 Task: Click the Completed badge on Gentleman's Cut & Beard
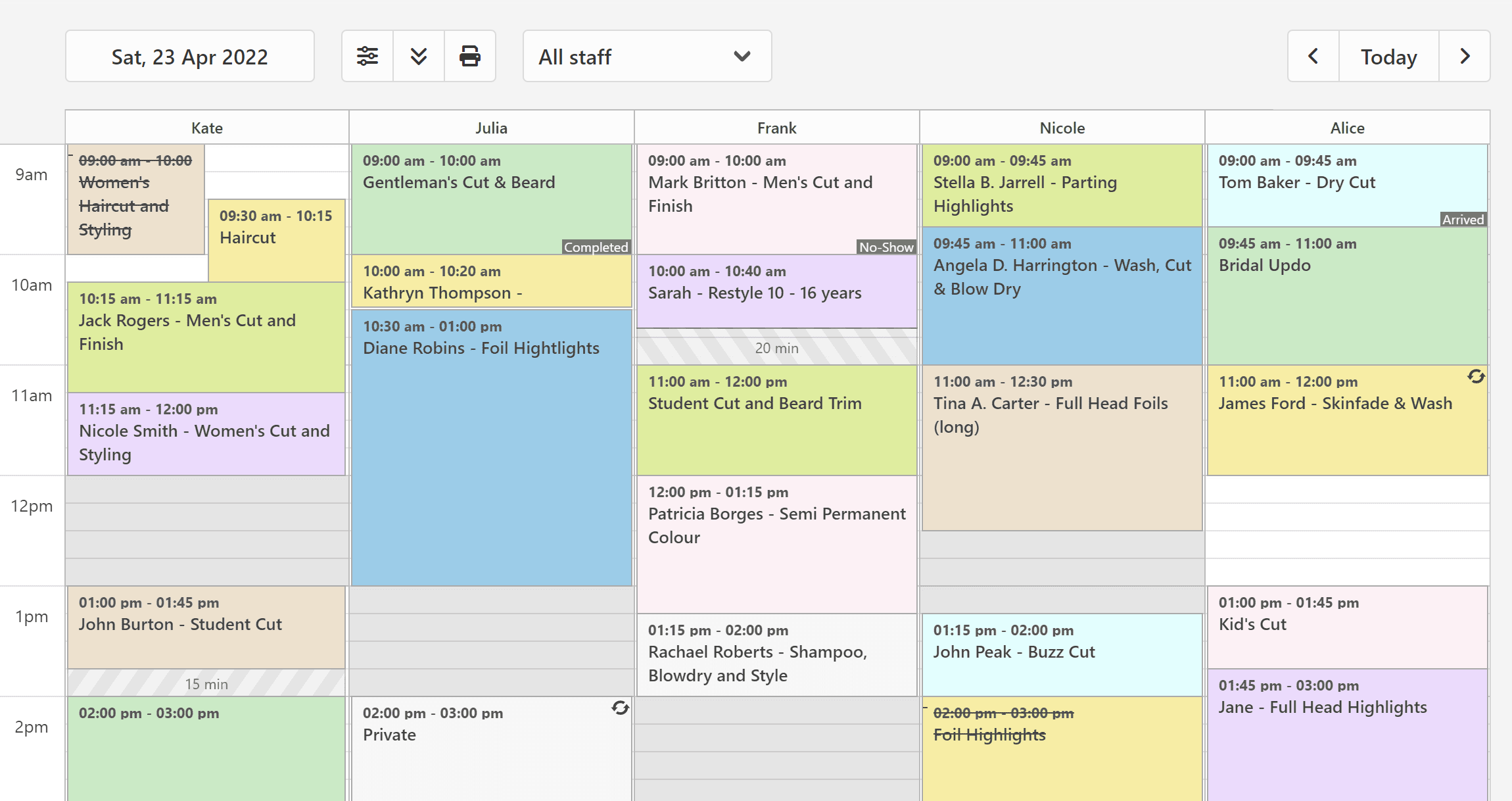click(x=596, y=247)
